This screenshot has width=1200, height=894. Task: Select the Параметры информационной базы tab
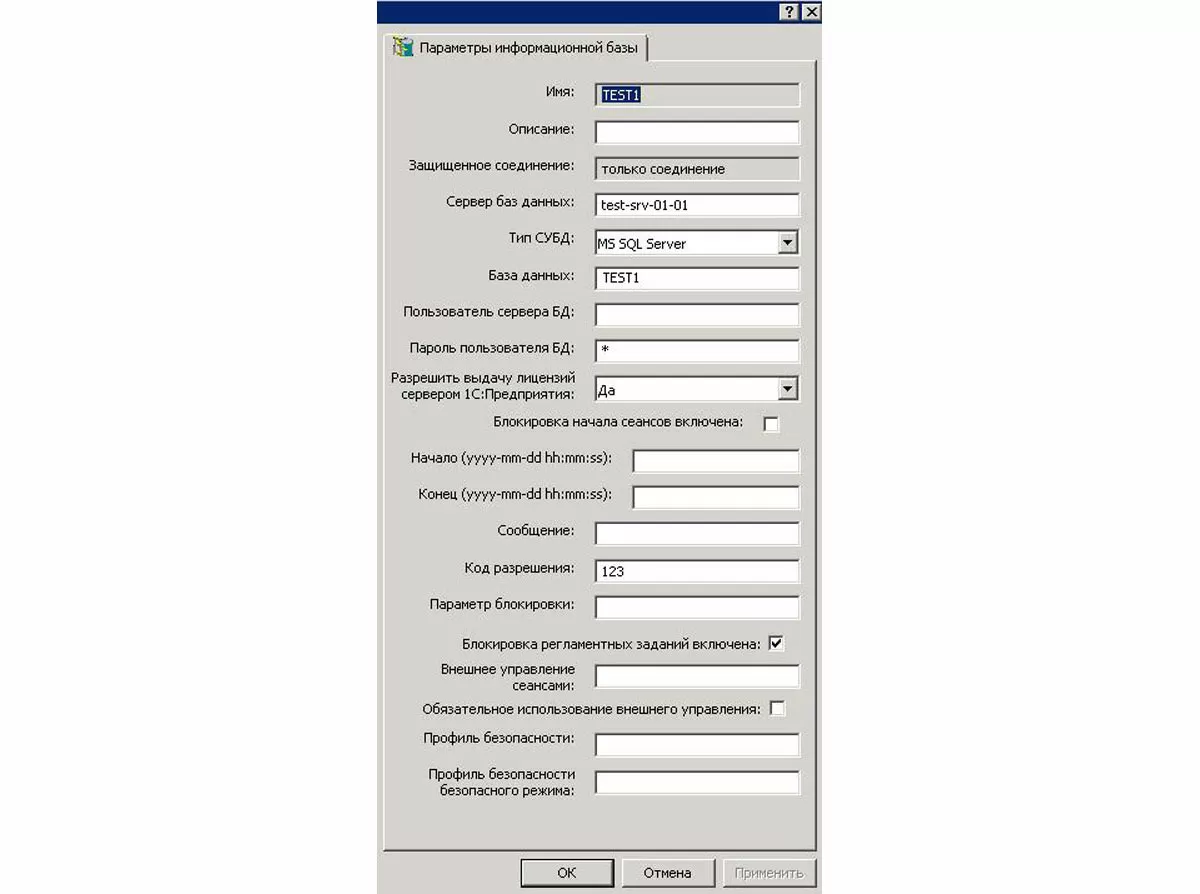coord(517,47)
